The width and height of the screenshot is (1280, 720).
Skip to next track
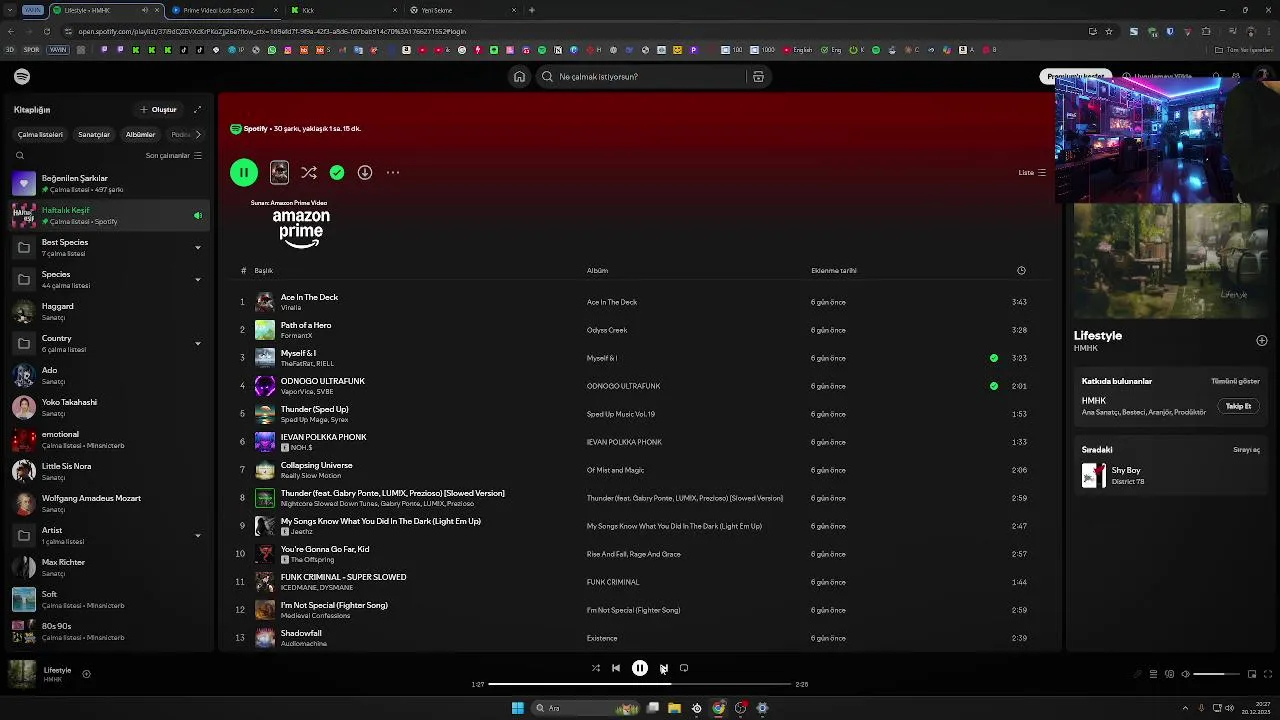pyautogui.click(x=663, y=668)
